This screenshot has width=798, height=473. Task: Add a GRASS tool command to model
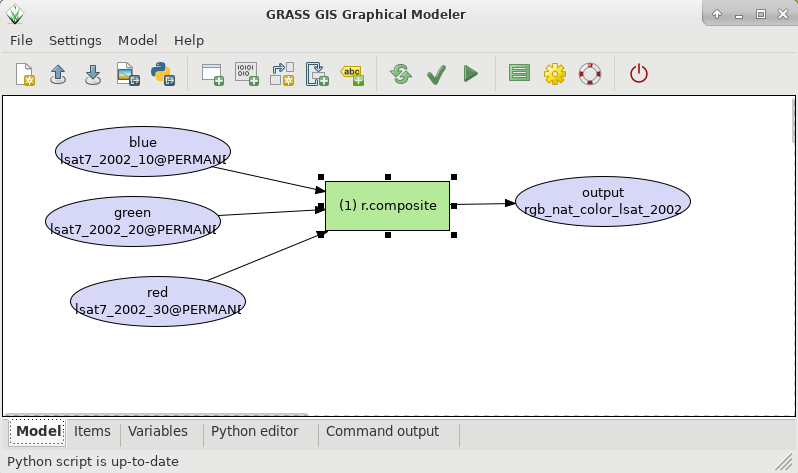tap(212, 74)
